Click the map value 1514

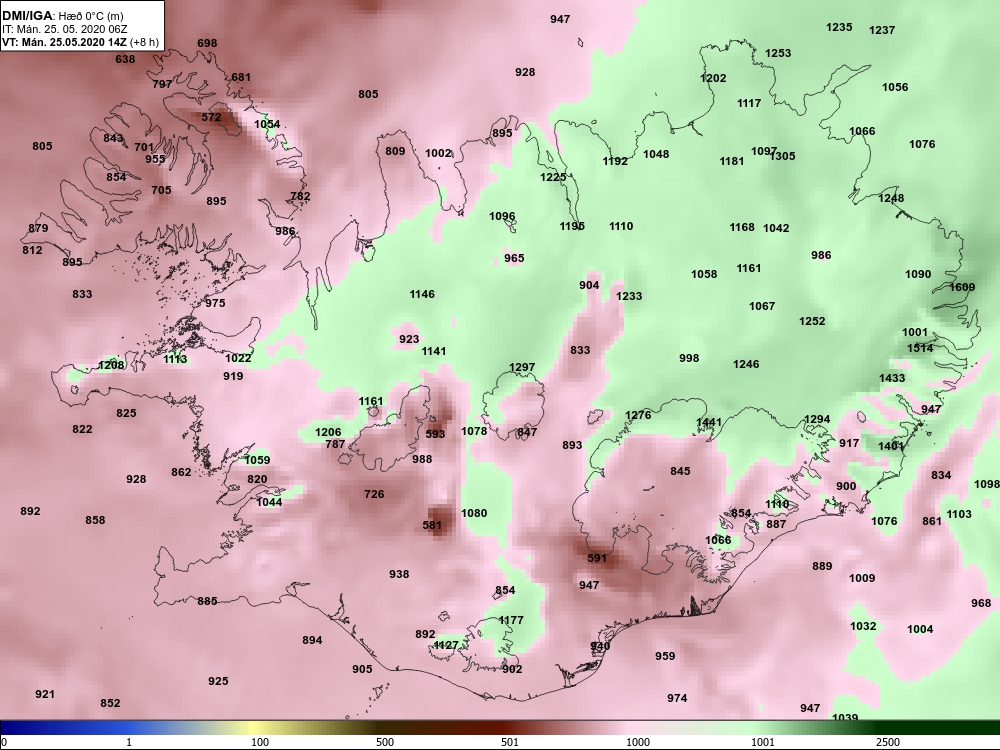[x=920, y=348]
